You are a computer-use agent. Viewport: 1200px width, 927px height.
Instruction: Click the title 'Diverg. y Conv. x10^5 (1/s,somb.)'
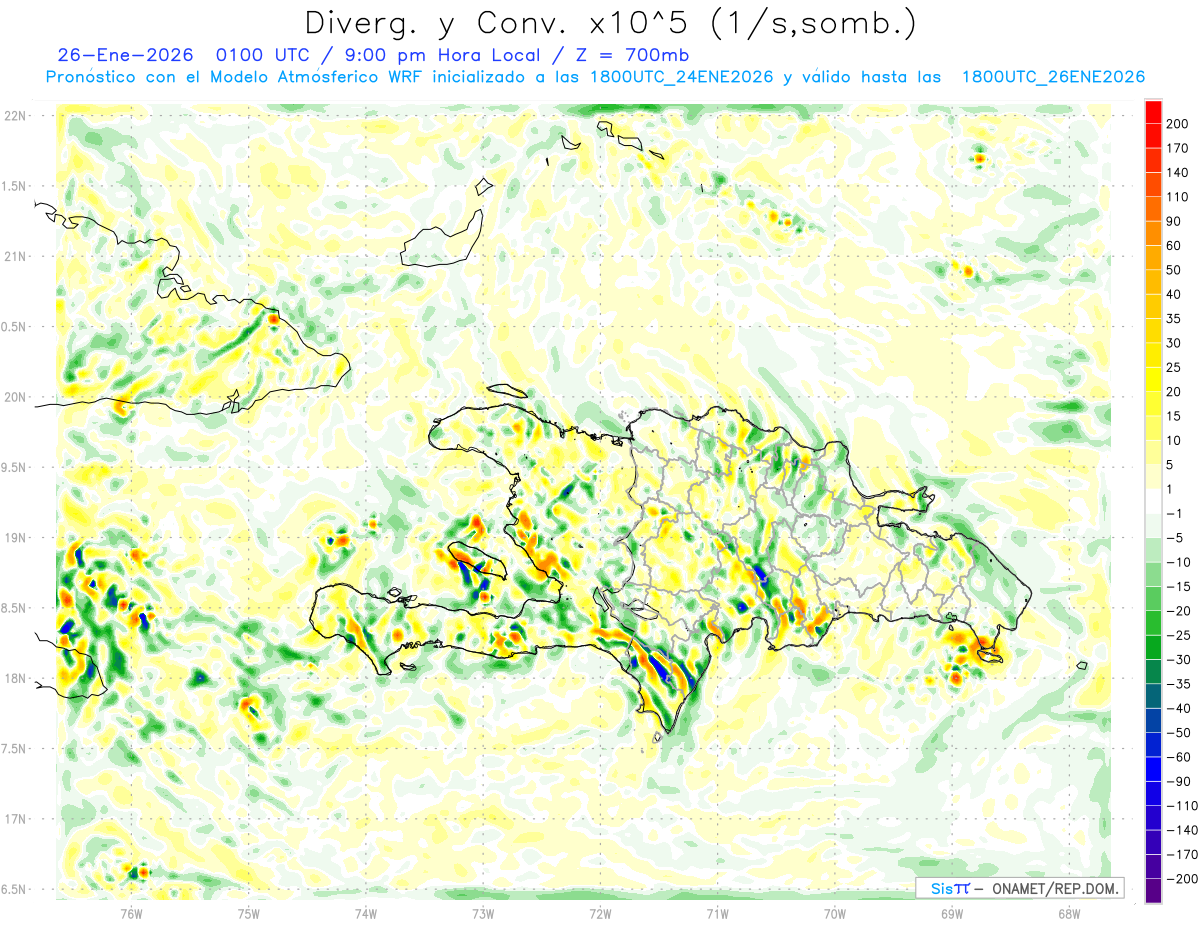610,23
